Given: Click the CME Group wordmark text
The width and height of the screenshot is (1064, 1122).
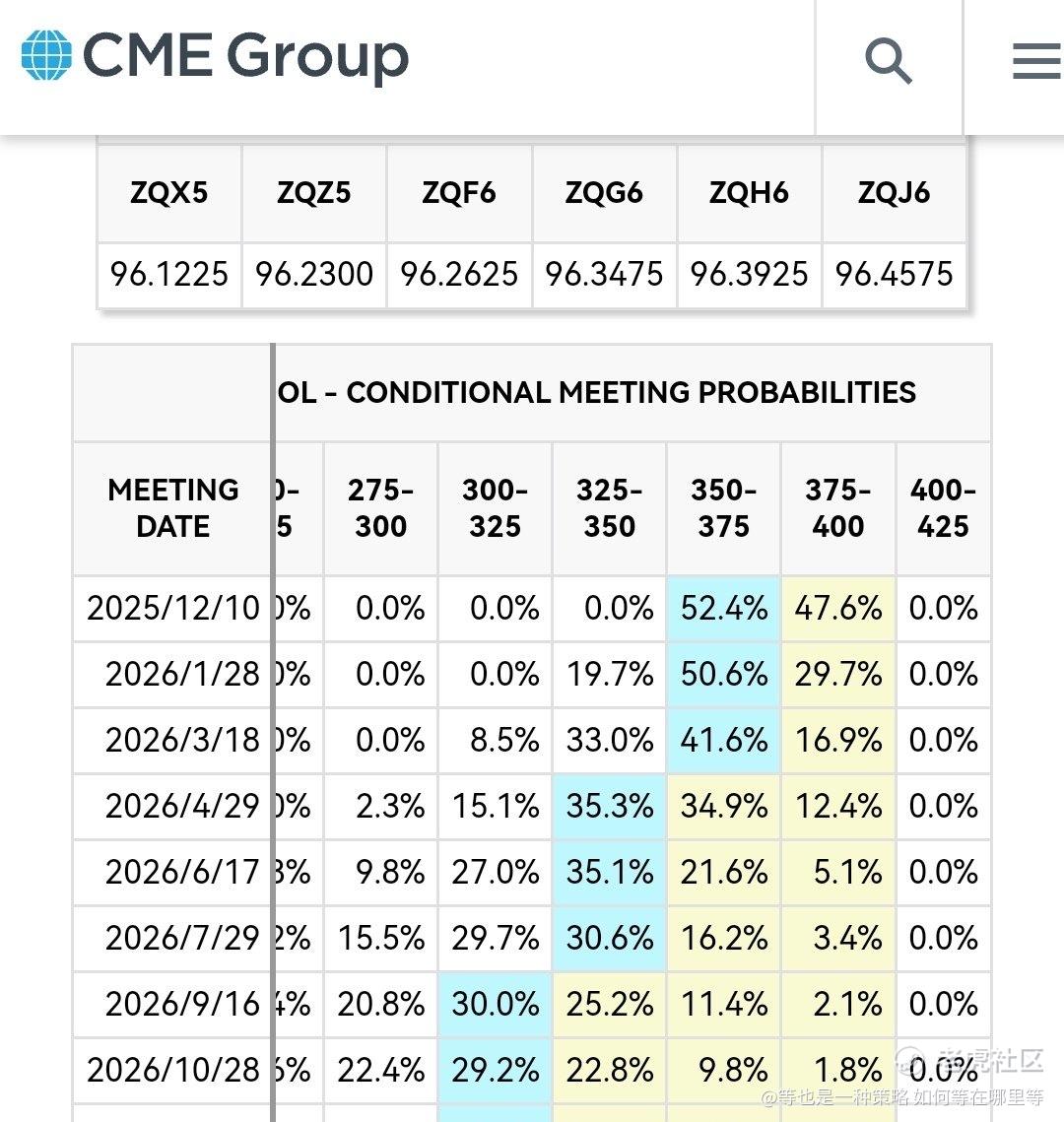Looking at the screenshot, I should (x=246, y=56).
